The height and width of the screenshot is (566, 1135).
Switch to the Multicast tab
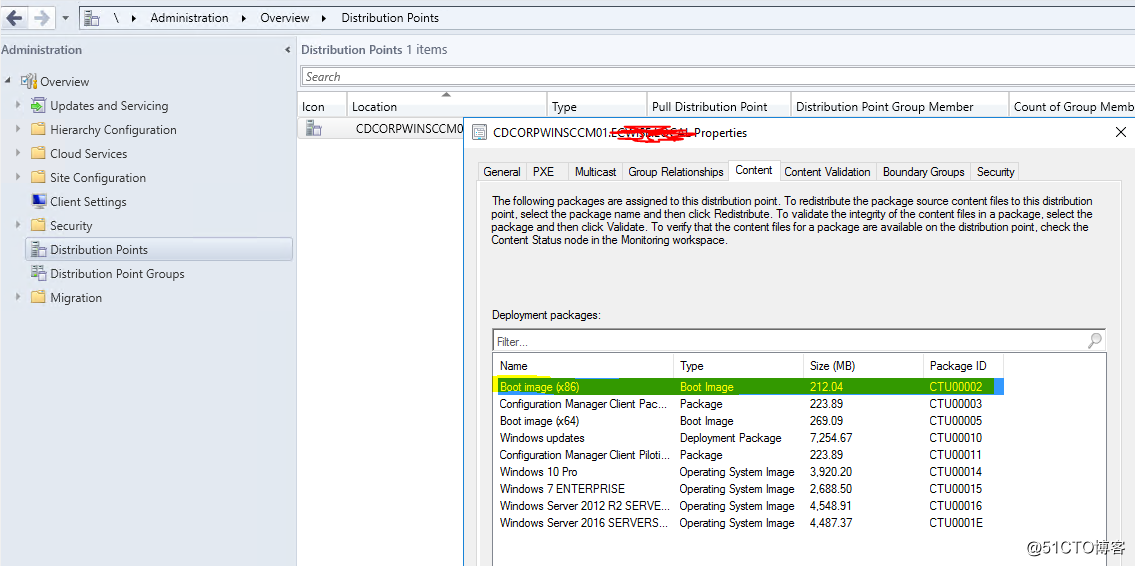(596, 172)
